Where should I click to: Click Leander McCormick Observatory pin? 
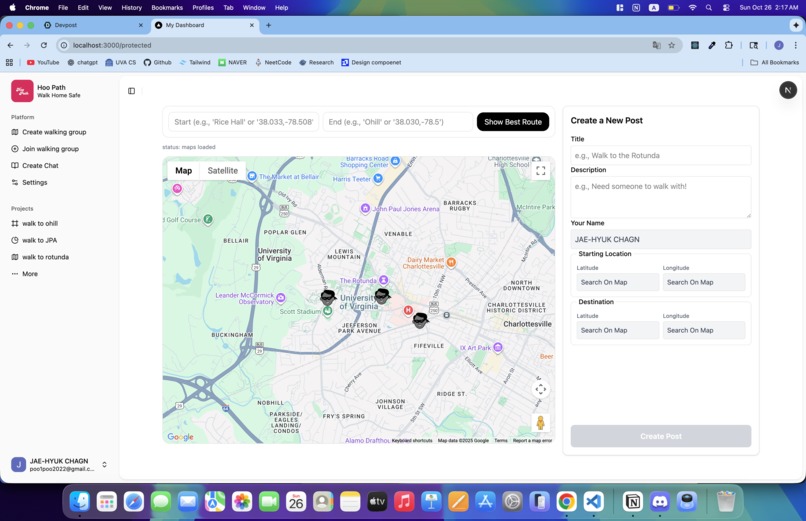pyautogui.click(x=281, y=297)
